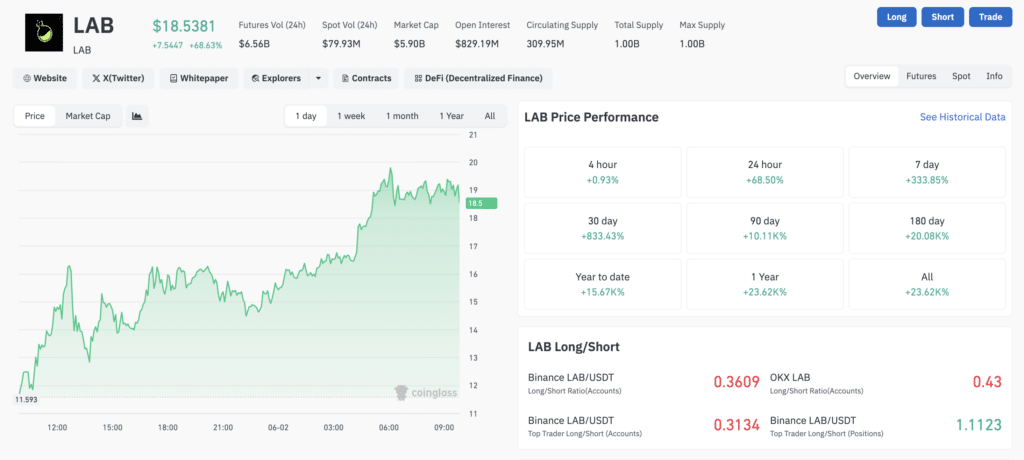Screen dimensions: 1024x460
Task: Click the $18.5381 price value
Action: pyautogui.click(x=184, y=26)
